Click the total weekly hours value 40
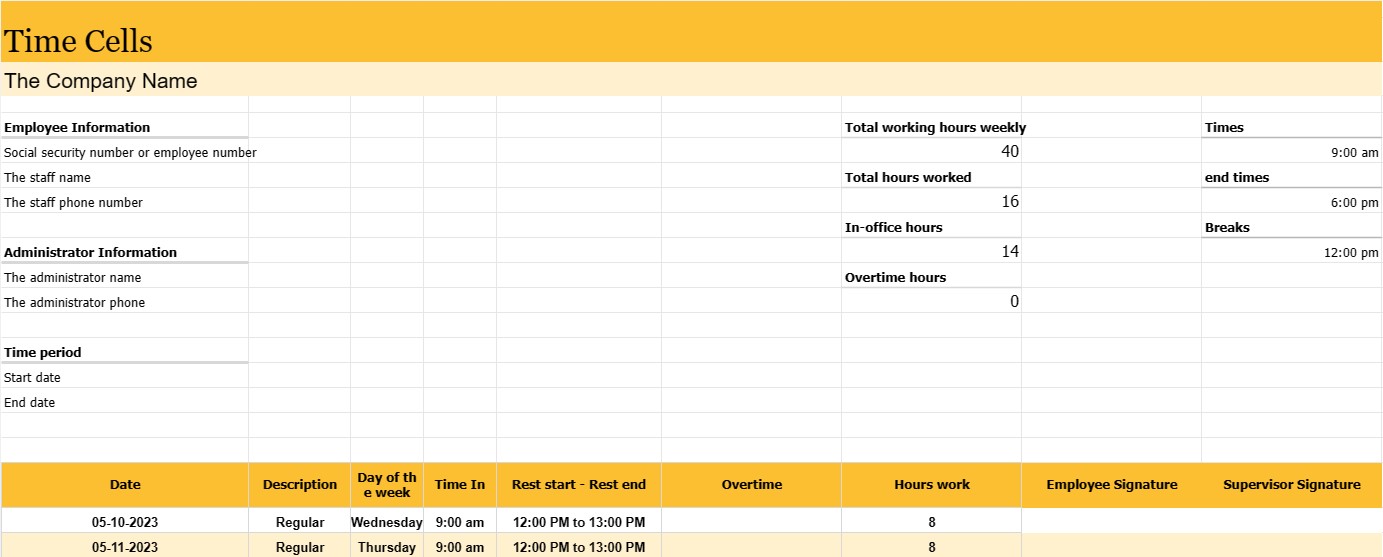 [1009, 152]
